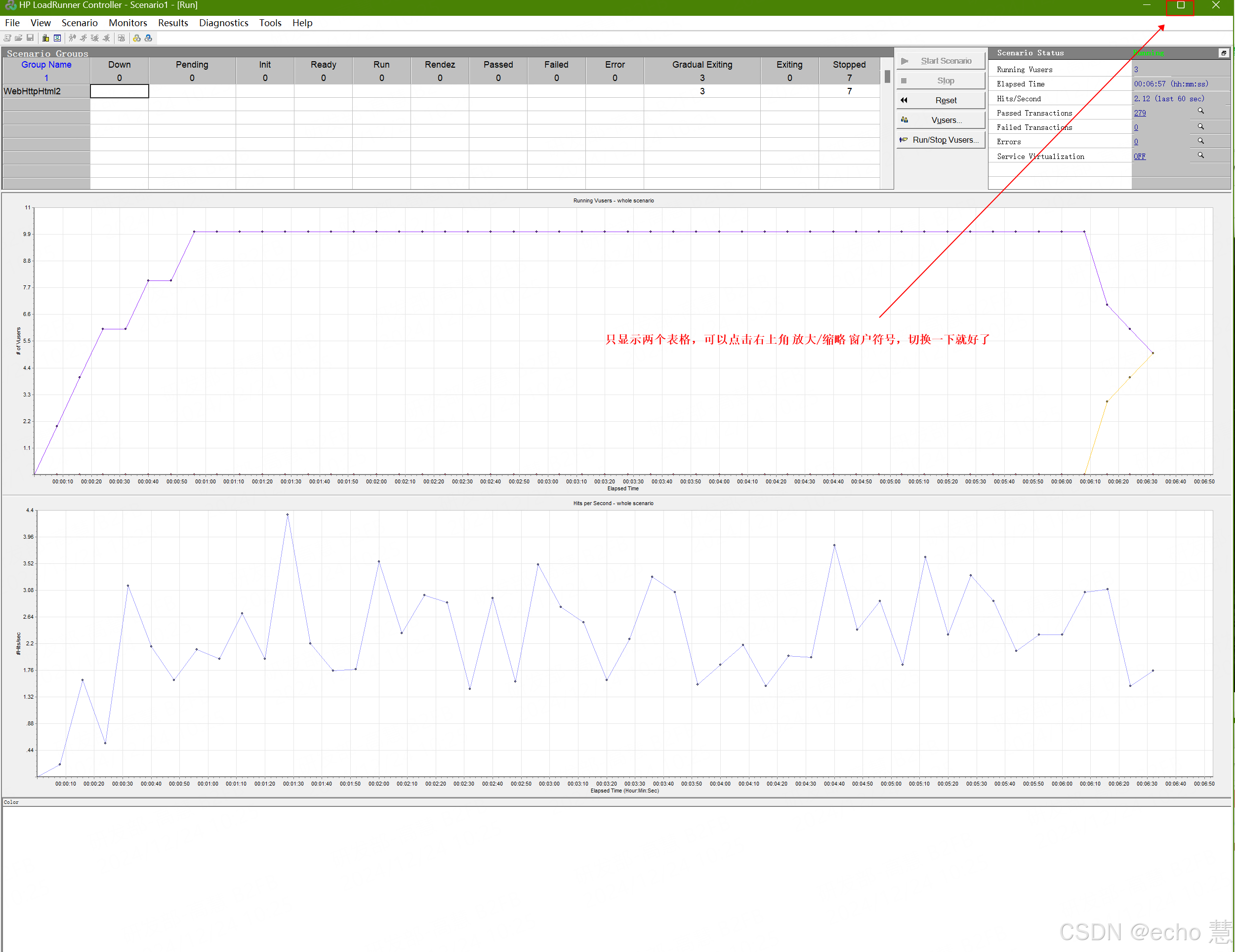Image resolution: width=1235 pixels, height=952 pixels.
Task: Open the Scenario menu
Action: [x=79, y=23]
